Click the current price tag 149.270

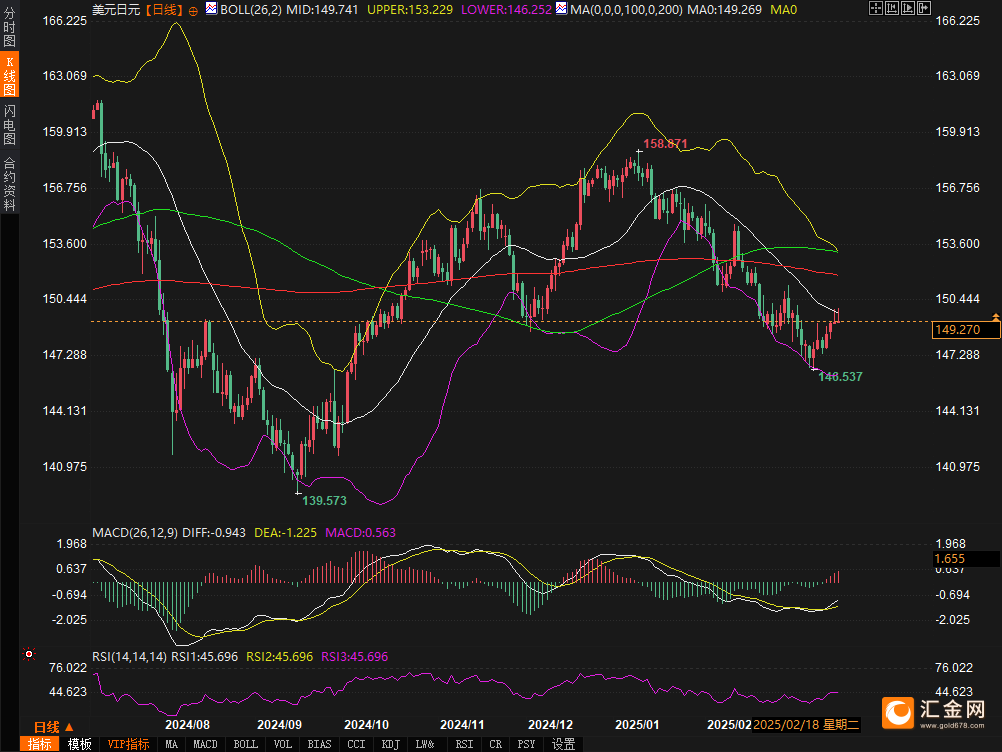(966, 330)
